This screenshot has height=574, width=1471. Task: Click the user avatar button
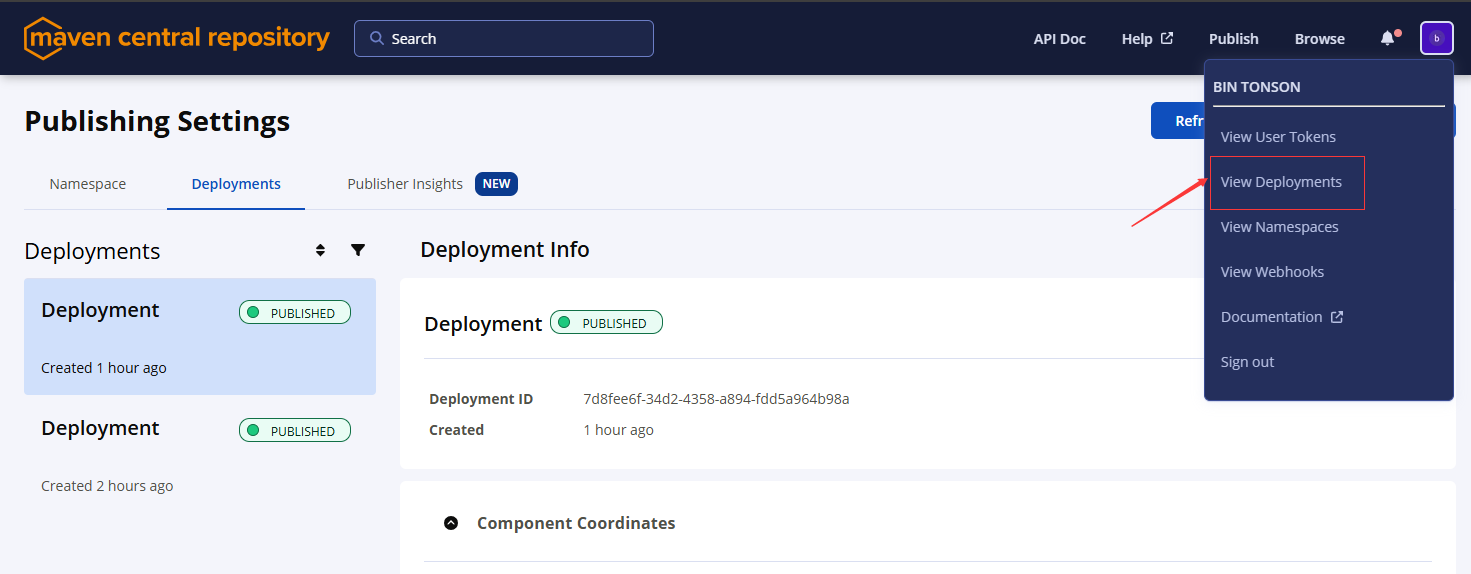(x=1437, y=38)
